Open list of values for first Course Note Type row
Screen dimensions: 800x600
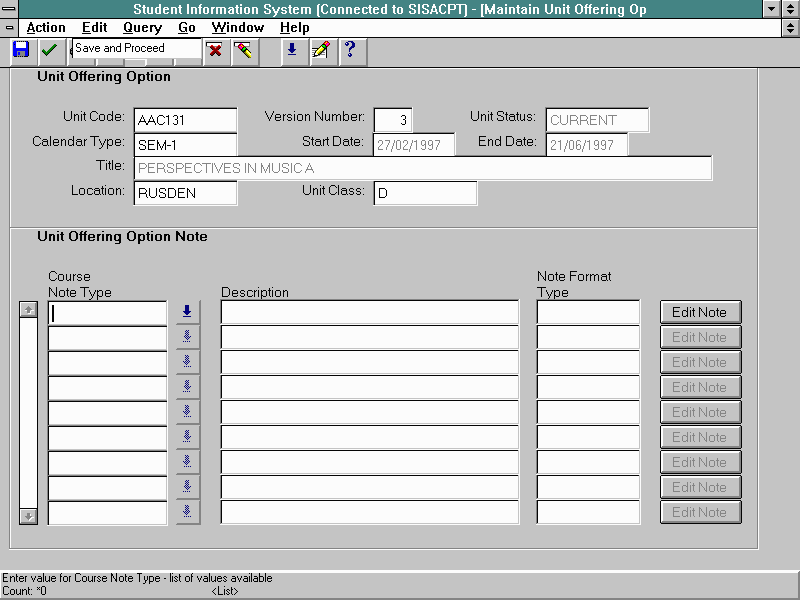pos(187,312)
